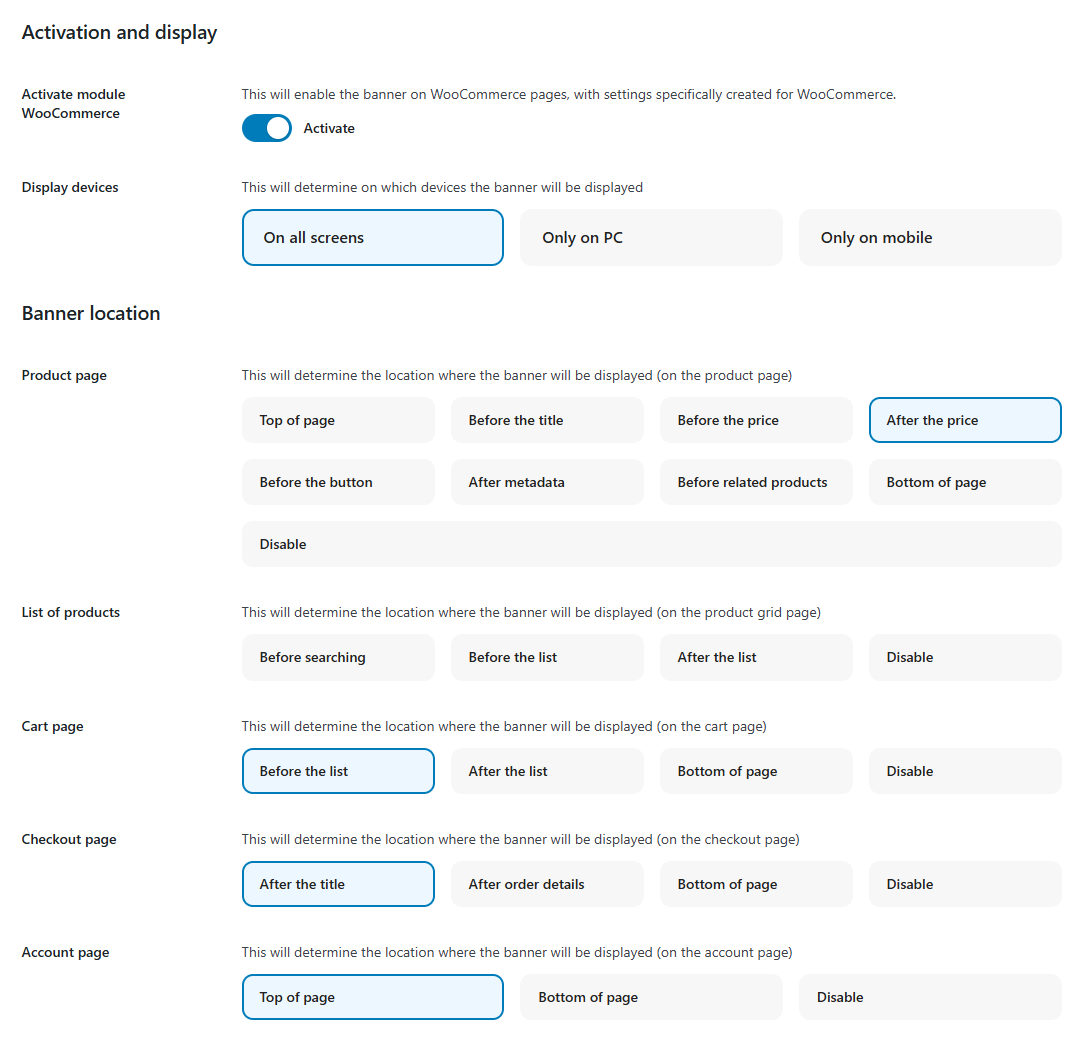The height and width of the screenshot is (1045, 1087).
Task: Disable the banner on product page
Action: click(x=651, y=544)
